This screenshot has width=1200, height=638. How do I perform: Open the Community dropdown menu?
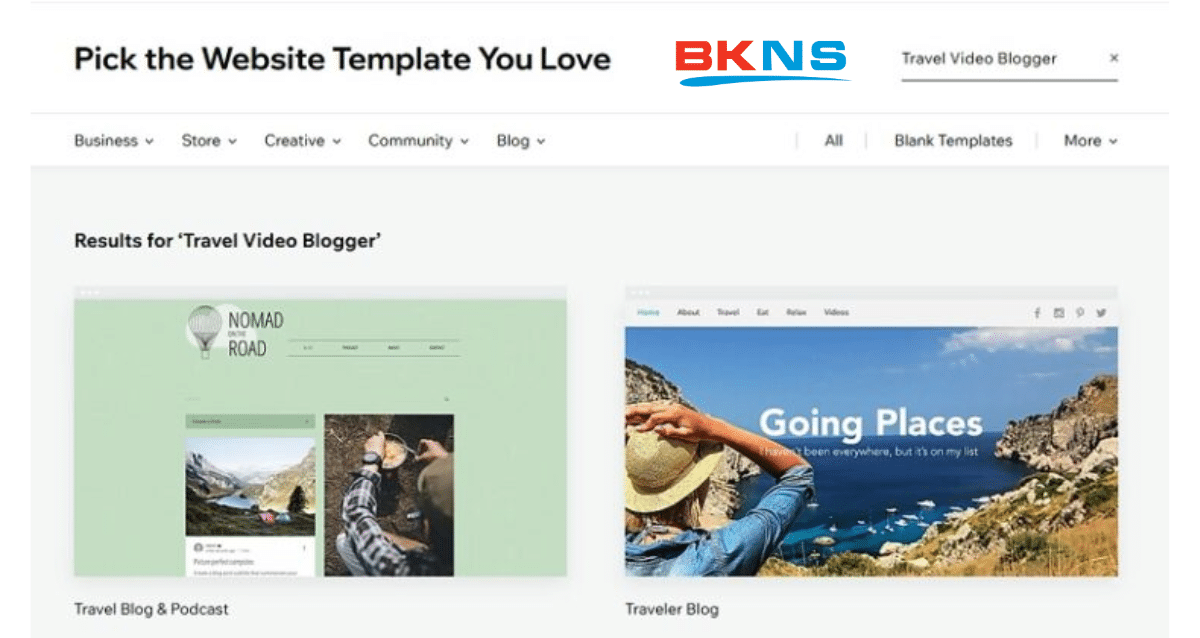(x=418, y=141)
